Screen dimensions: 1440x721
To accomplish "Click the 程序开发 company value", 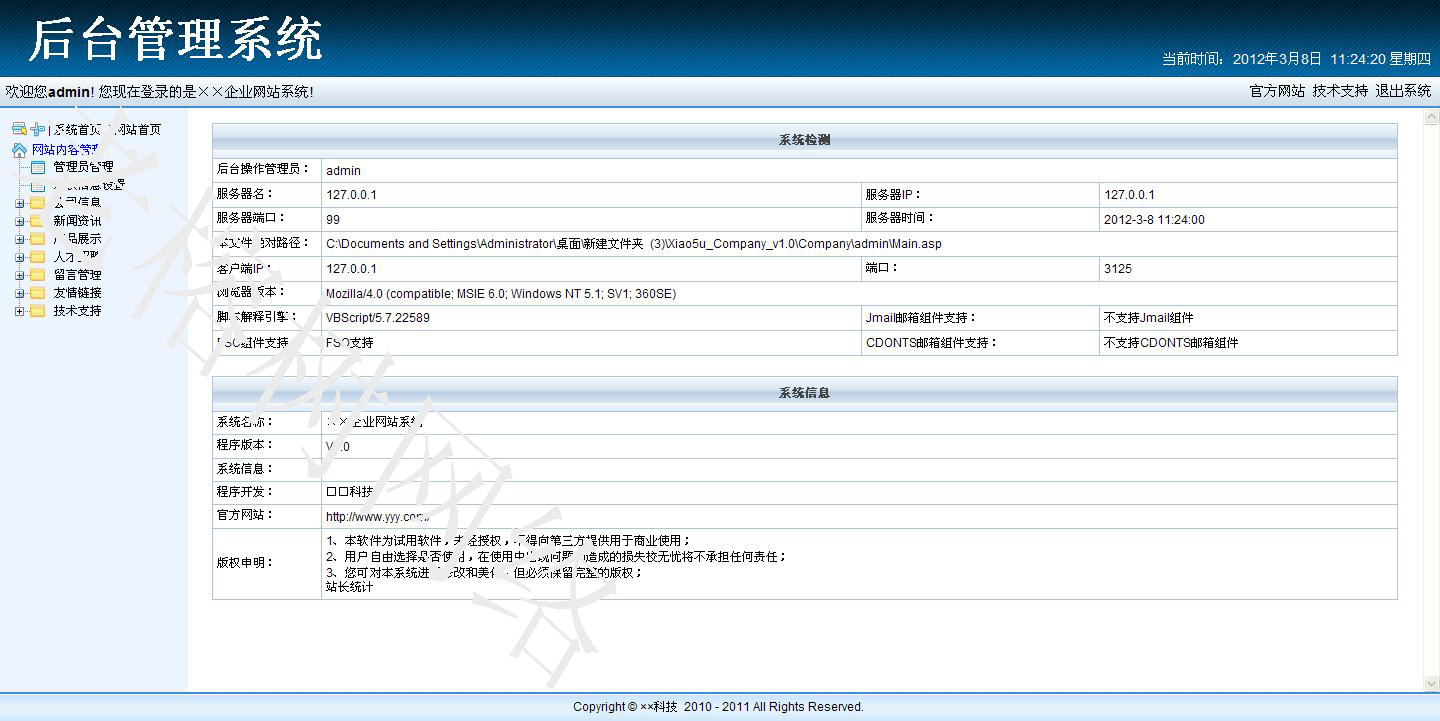I will [350, 492].
